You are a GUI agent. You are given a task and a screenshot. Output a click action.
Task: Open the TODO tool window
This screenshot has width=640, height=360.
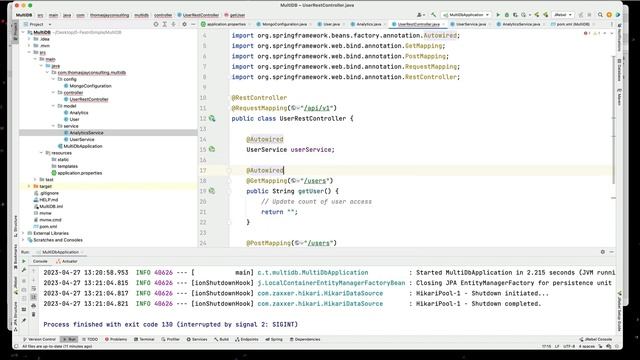coord(90,339)
